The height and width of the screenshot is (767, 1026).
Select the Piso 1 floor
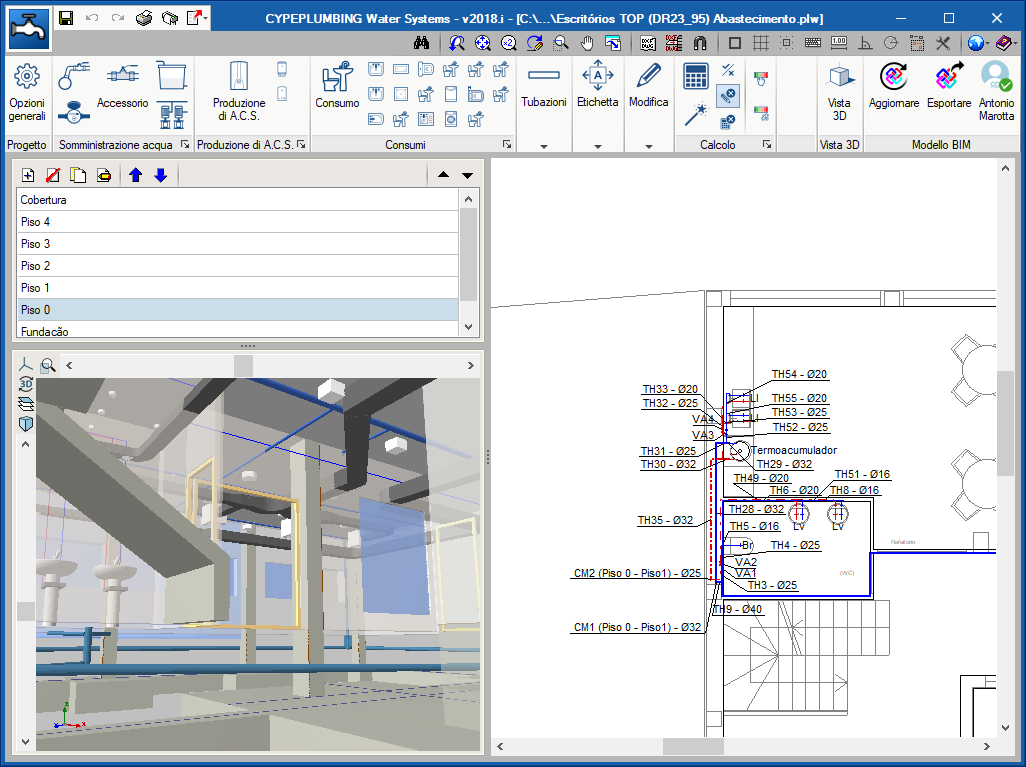(x=238, y=288)
